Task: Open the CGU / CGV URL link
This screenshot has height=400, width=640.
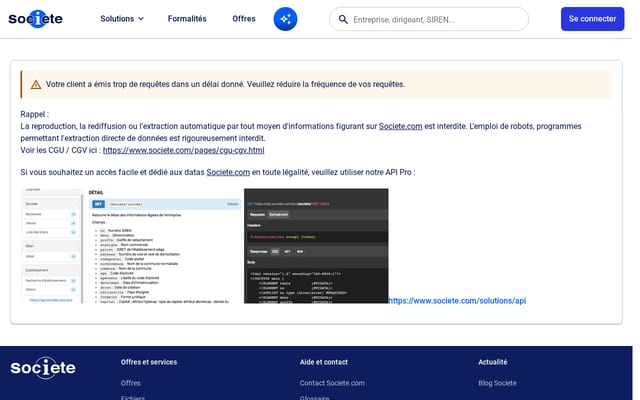Action: [x=183, y=150]
